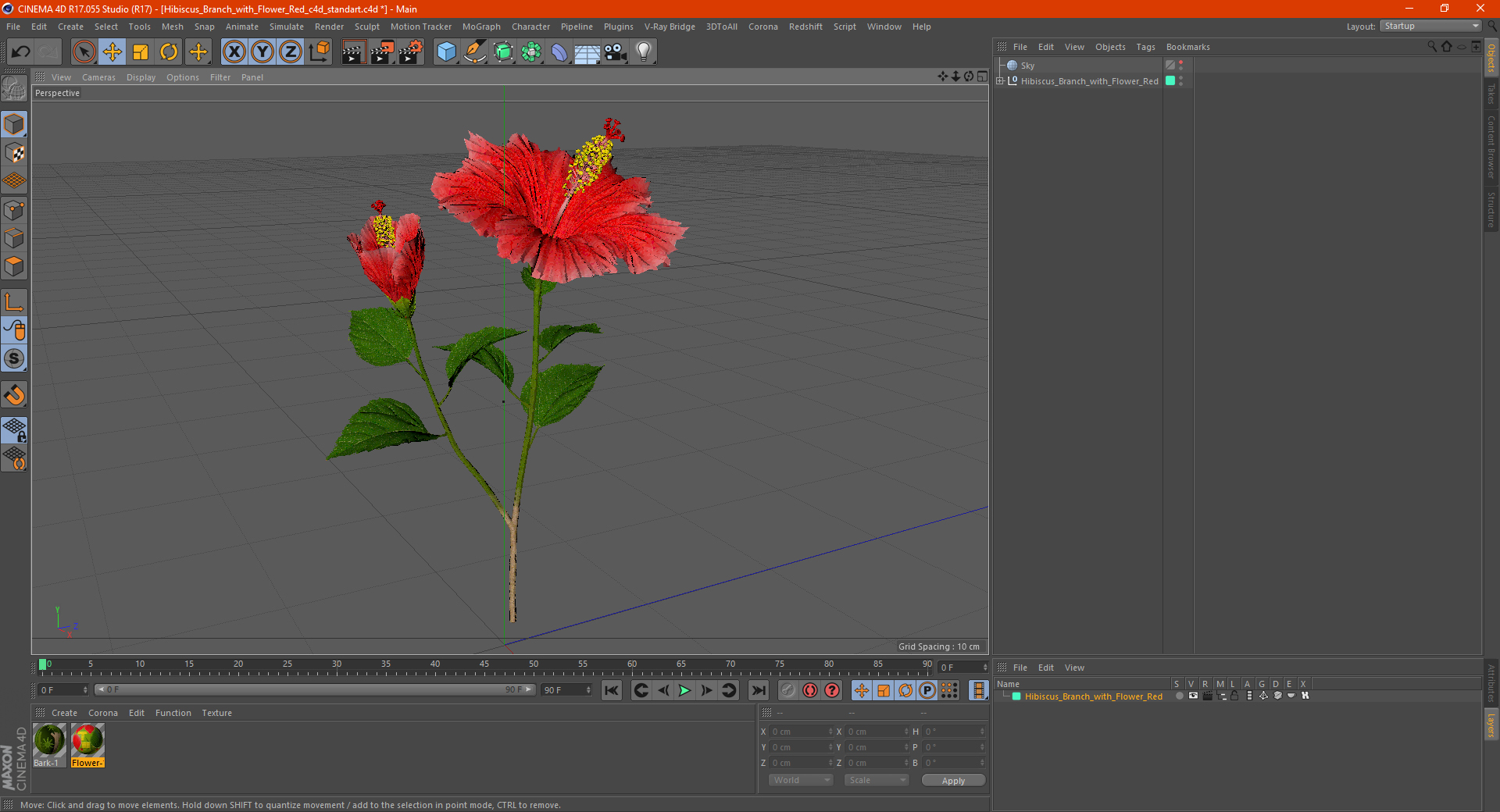The image size is (1500, 812).
Task: Activate the Rotate tool
Action: point(169,52)
